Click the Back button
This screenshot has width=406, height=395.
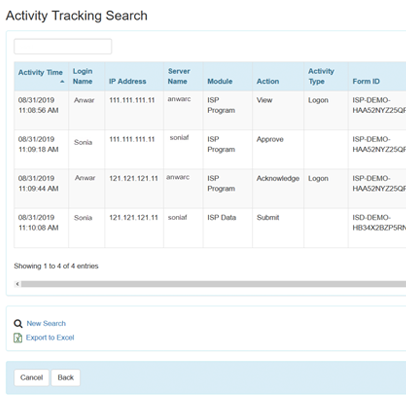click(x=65, y=378)
